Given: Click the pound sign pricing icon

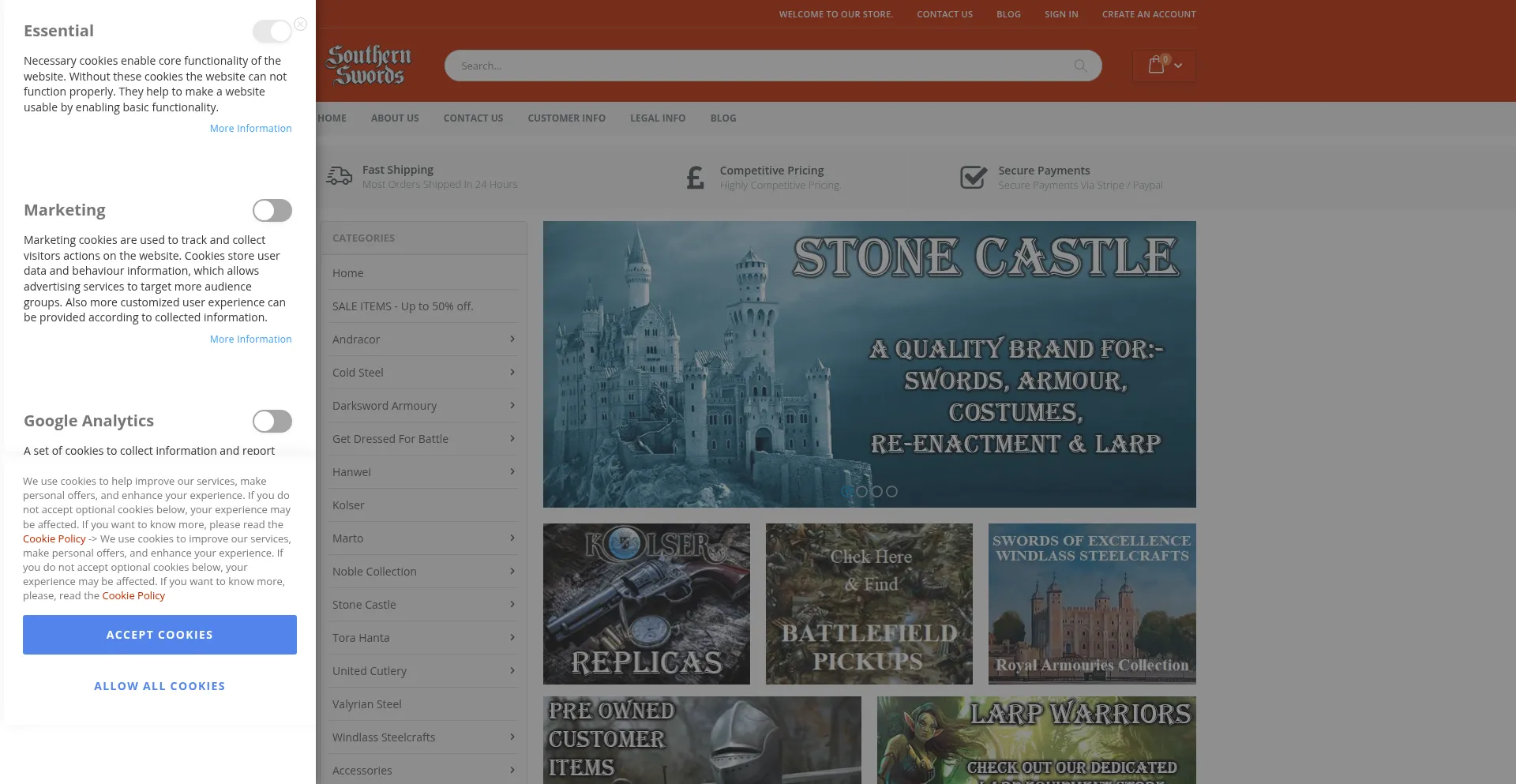Looking at the screenshot, I should click(x=695, y=178).
